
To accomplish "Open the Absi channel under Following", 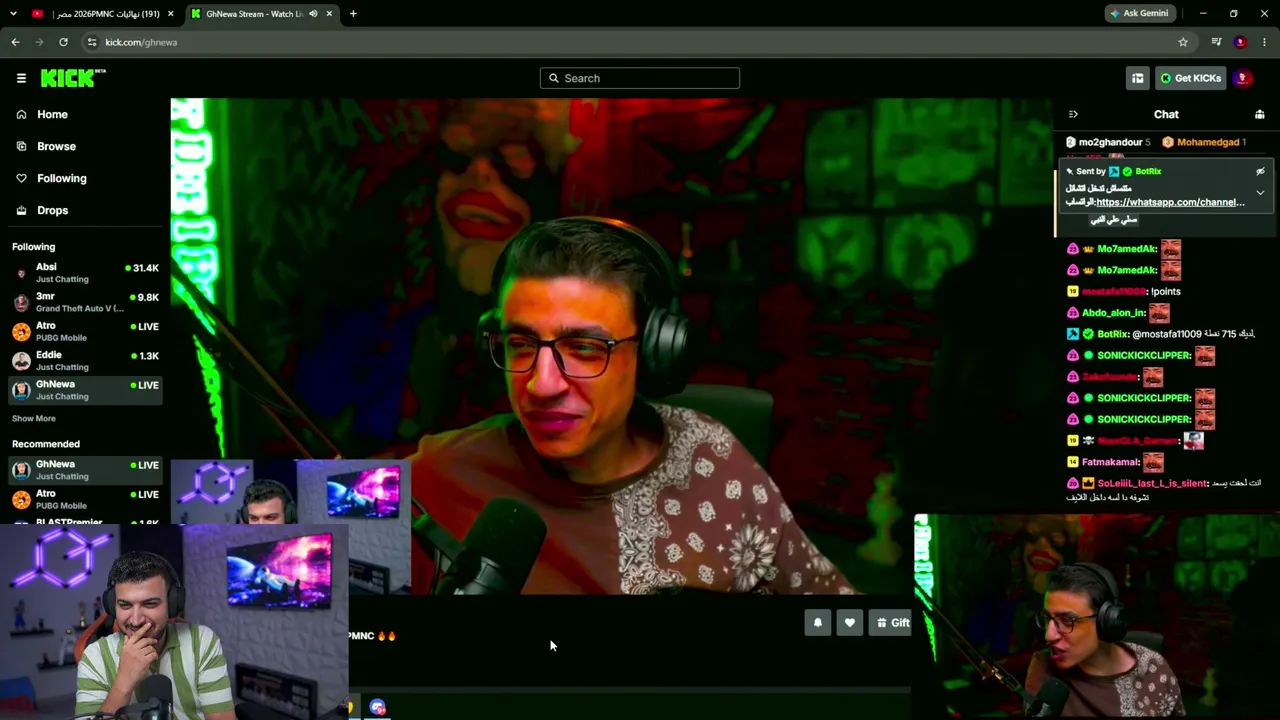I will click(x=86, y=273).
